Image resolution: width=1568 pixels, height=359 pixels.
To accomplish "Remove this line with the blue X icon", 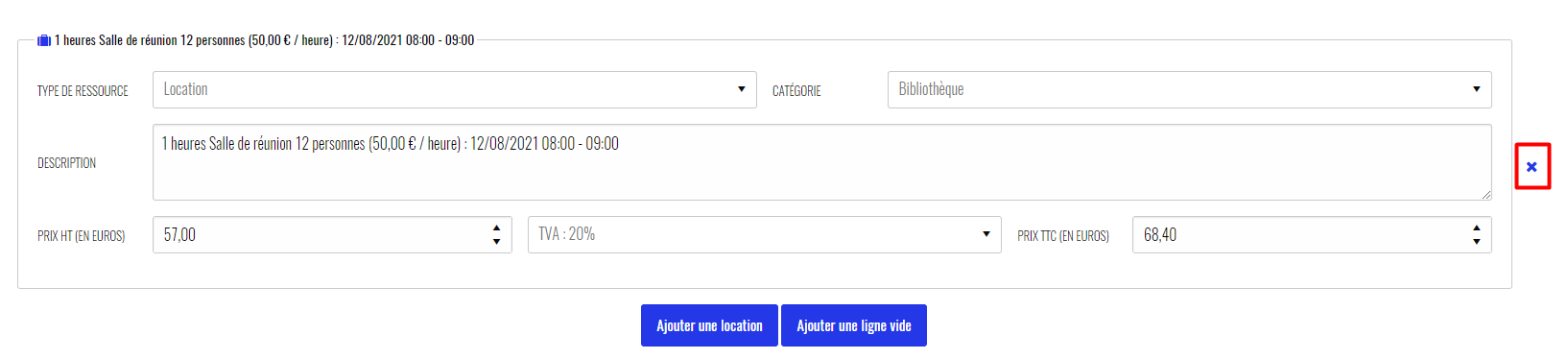I will [x=1532, y=167].
